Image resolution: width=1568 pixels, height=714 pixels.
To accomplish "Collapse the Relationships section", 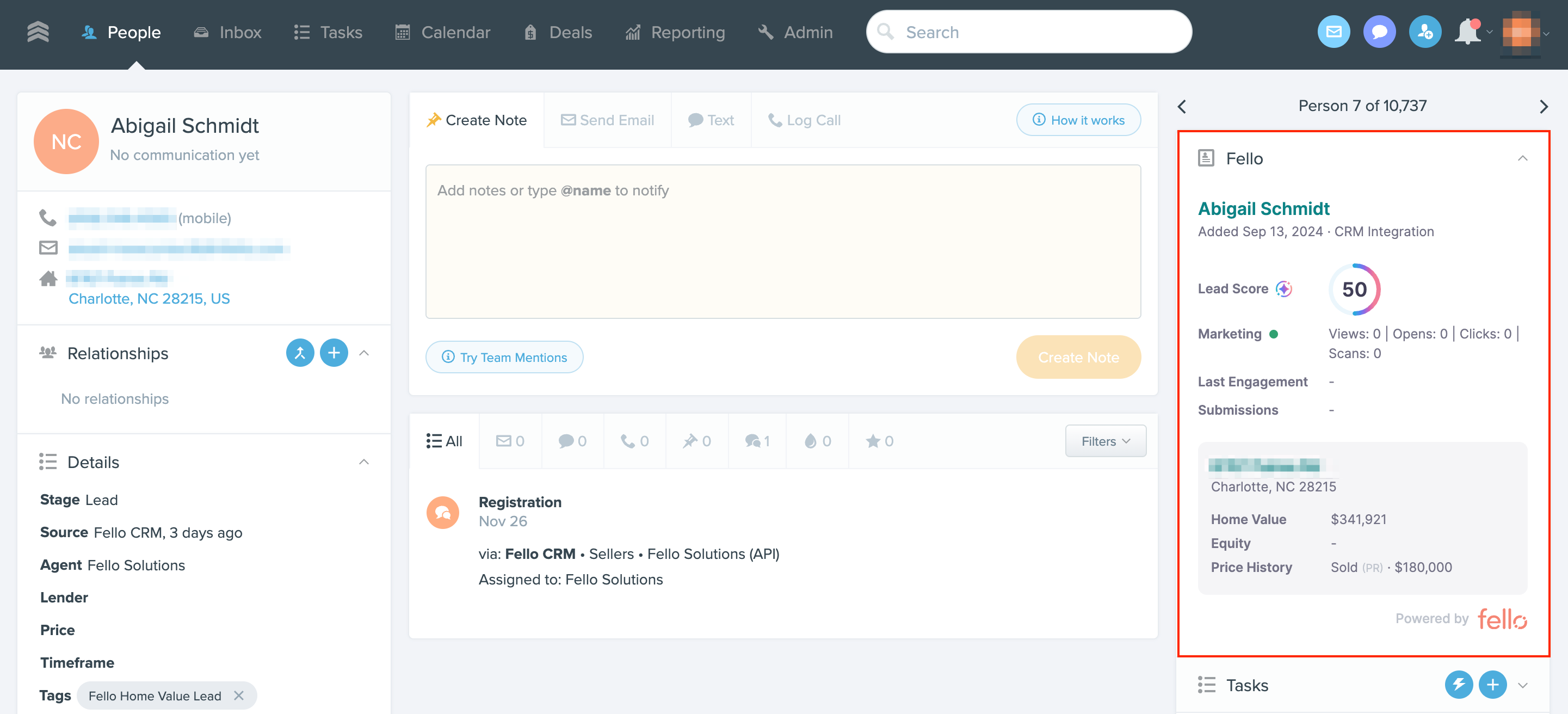I will click(364, 353).
